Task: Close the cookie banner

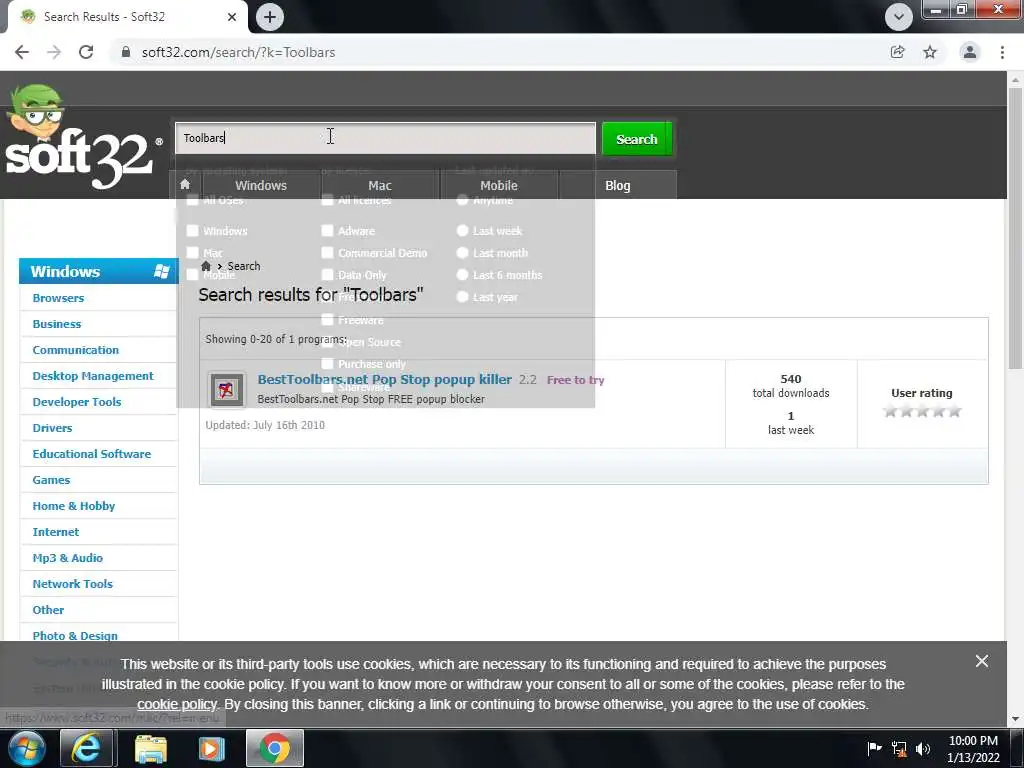Action: 982,661
